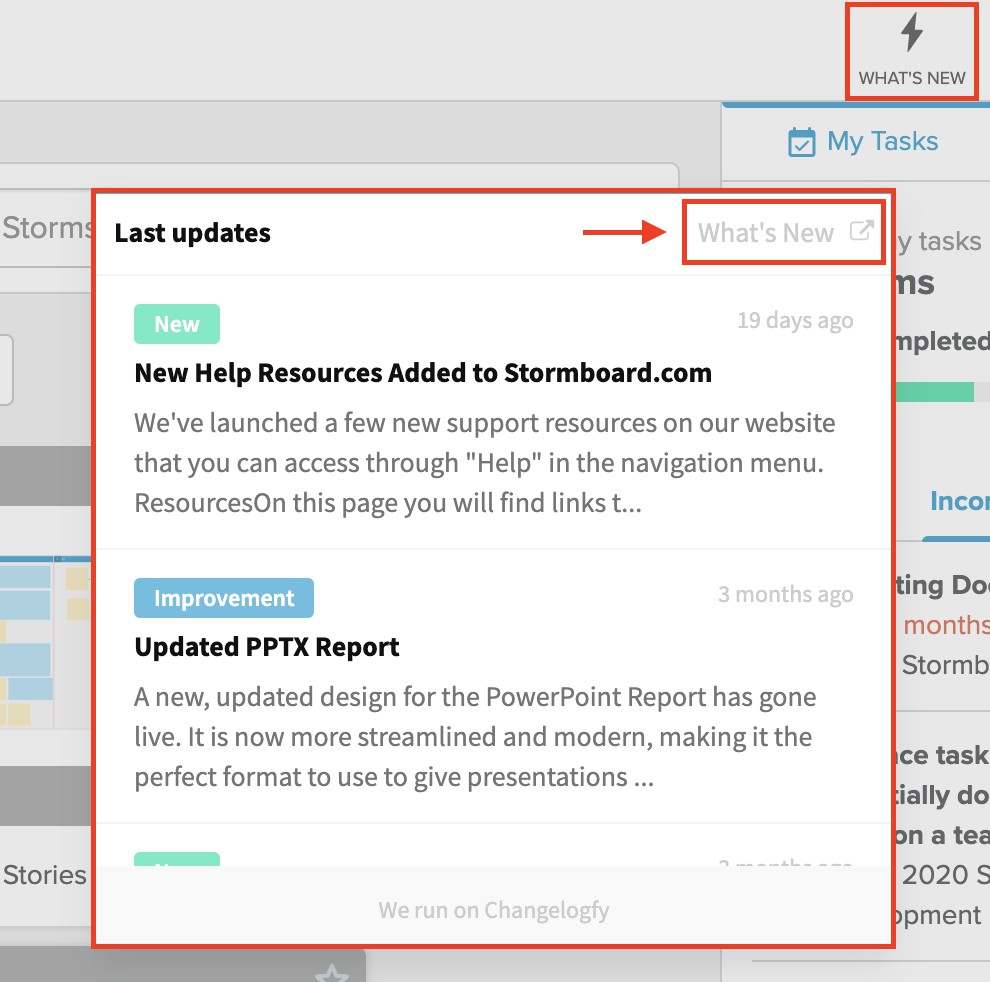Open the New Help Resources Added to Stormboard.com title
Image resolution: width=990 pixels, height=982 pixels.
[x=423, y=373]
